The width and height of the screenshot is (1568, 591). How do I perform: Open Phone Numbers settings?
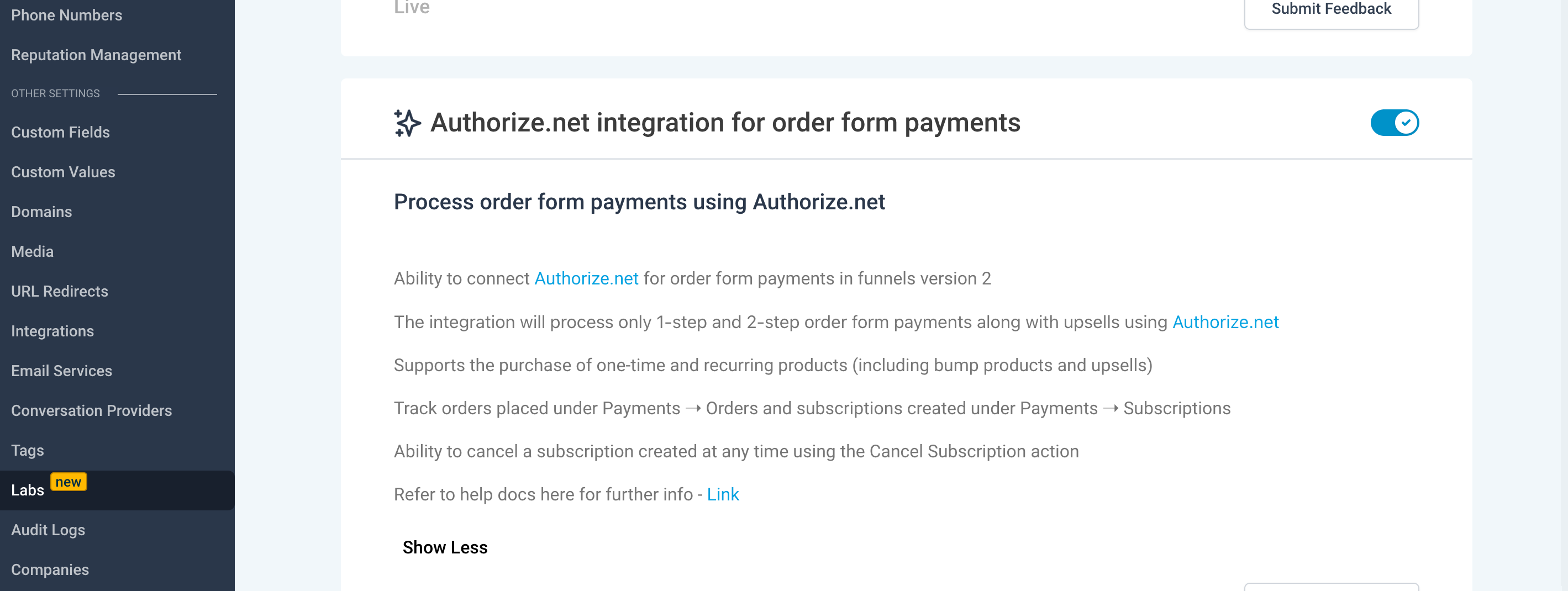66,15
